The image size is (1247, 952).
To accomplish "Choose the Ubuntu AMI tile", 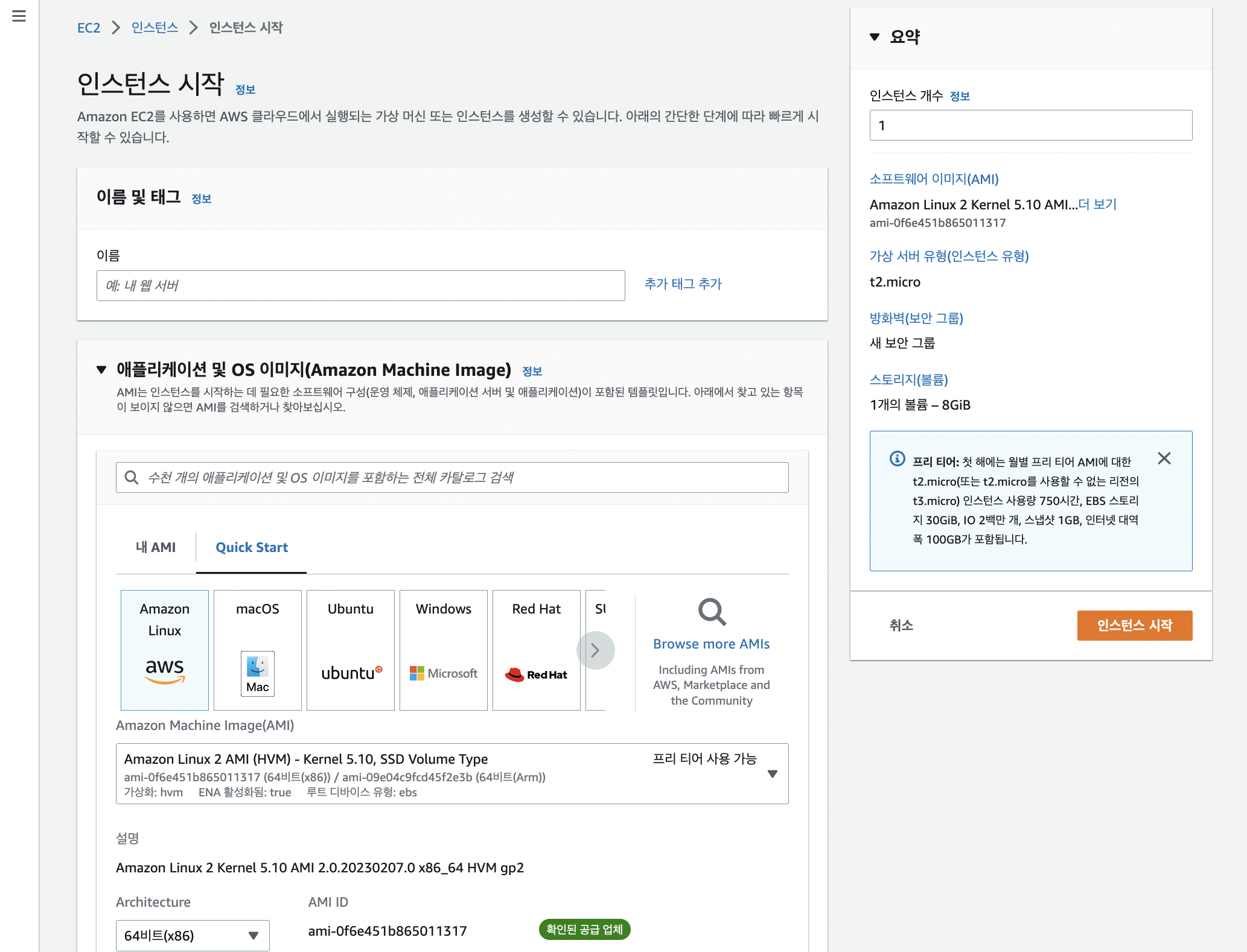I will click(x=350, y=650).
